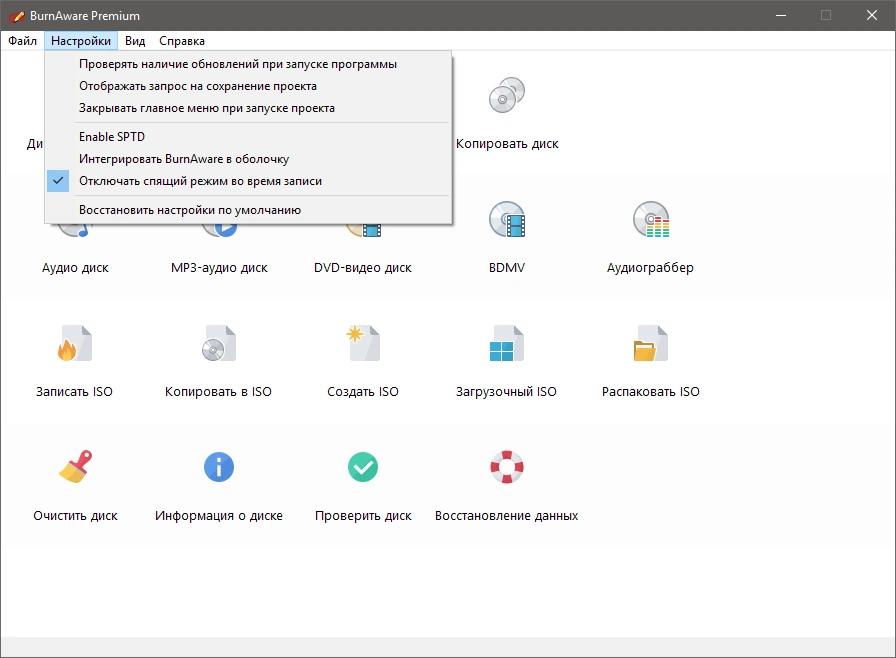Screen dimensions: 896x658
Task: Select 'Восстановить настройки по умолчанию'
Action: [249, 210]
